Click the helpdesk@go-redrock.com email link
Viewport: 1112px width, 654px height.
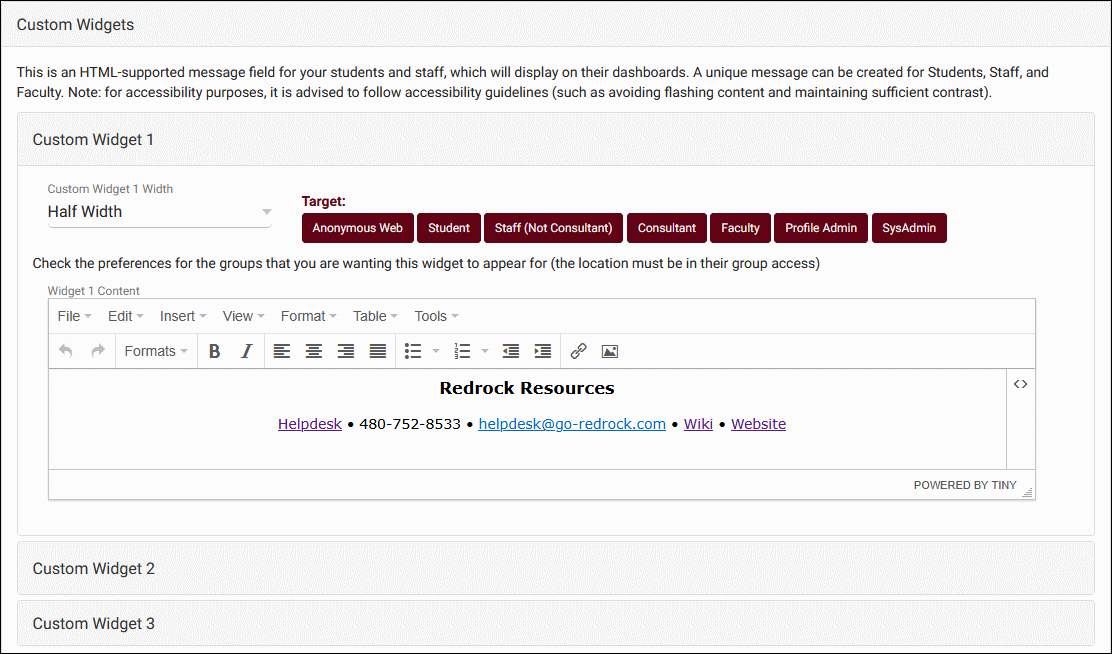[x=572, y=424]
